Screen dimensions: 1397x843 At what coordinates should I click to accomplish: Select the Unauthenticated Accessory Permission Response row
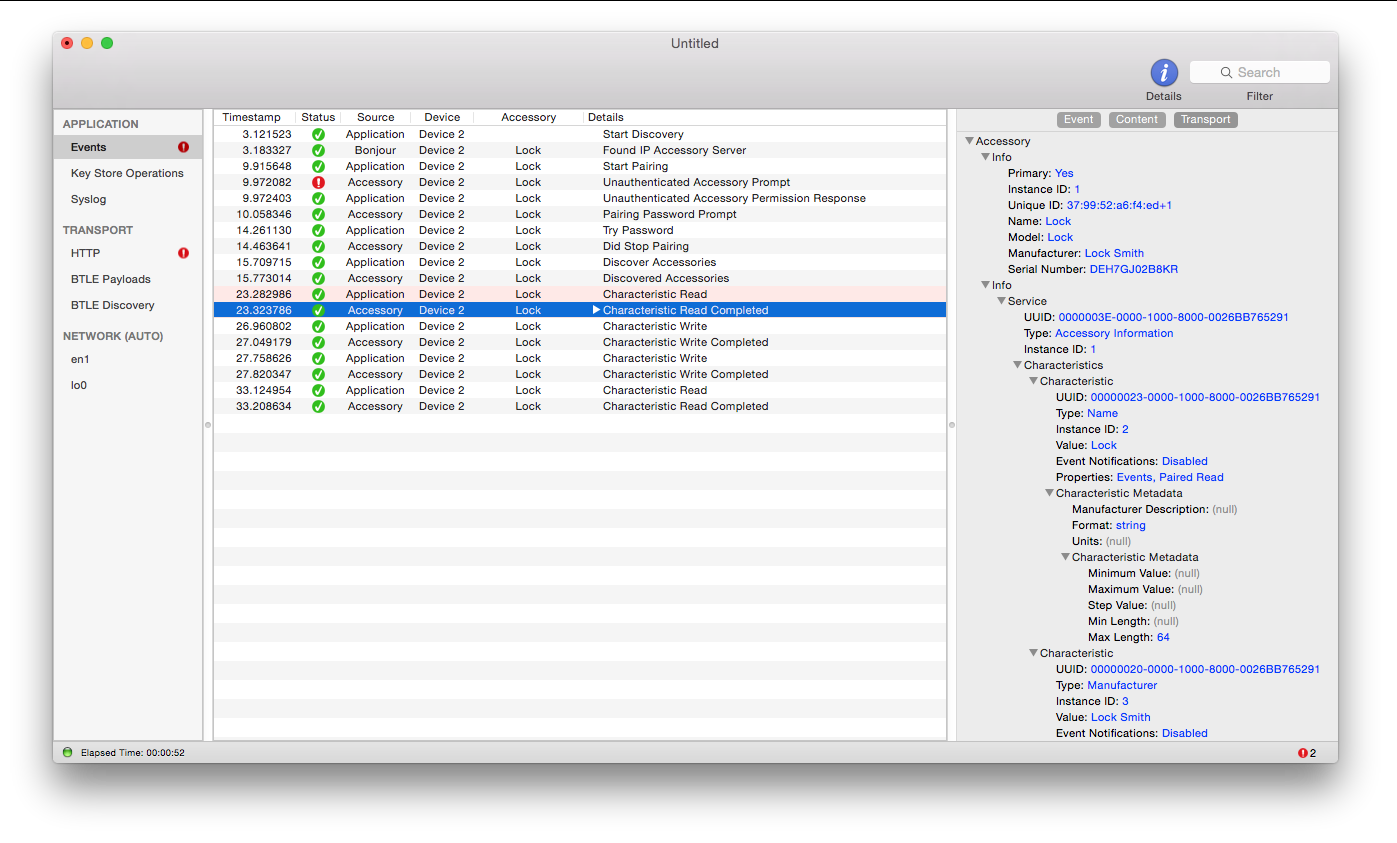click(x=580, y=198)
